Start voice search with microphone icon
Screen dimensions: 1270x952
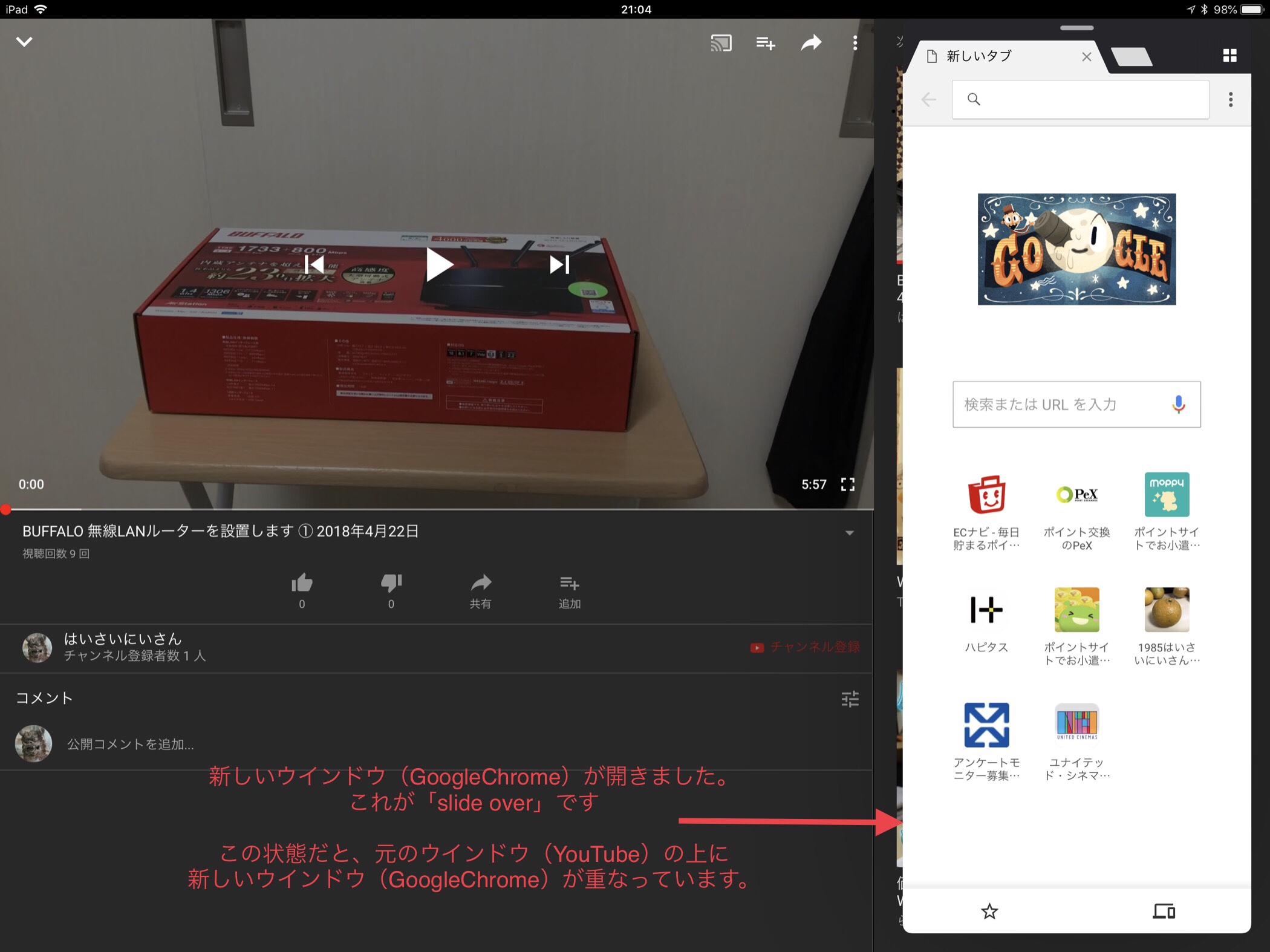(x=1178, y=404)
